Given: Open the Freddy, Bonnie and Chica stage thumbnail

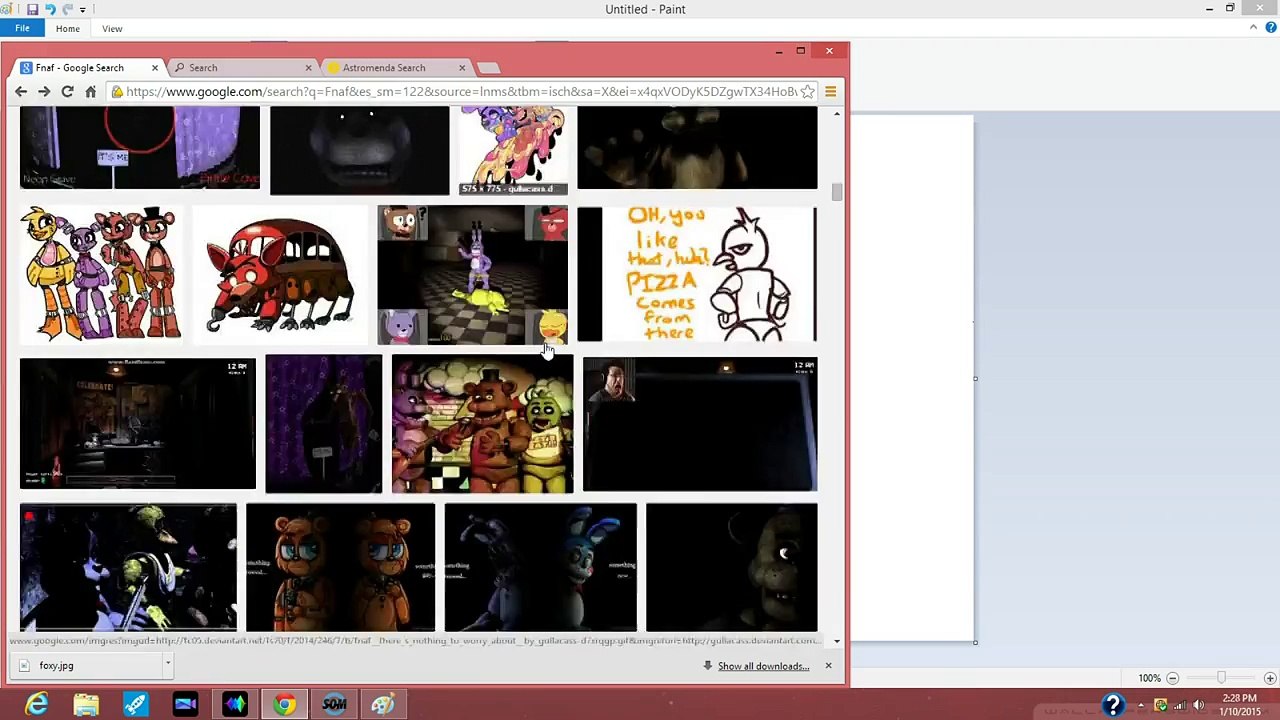Looking at the screenshot, I should click(x=482, y=424).
